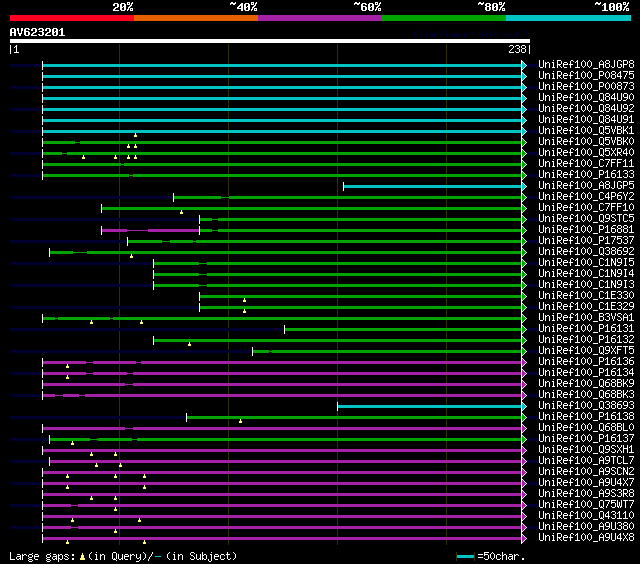Click the UniRef100_A8JGP8 hit label
640x564 pixels.
(586, 64)
